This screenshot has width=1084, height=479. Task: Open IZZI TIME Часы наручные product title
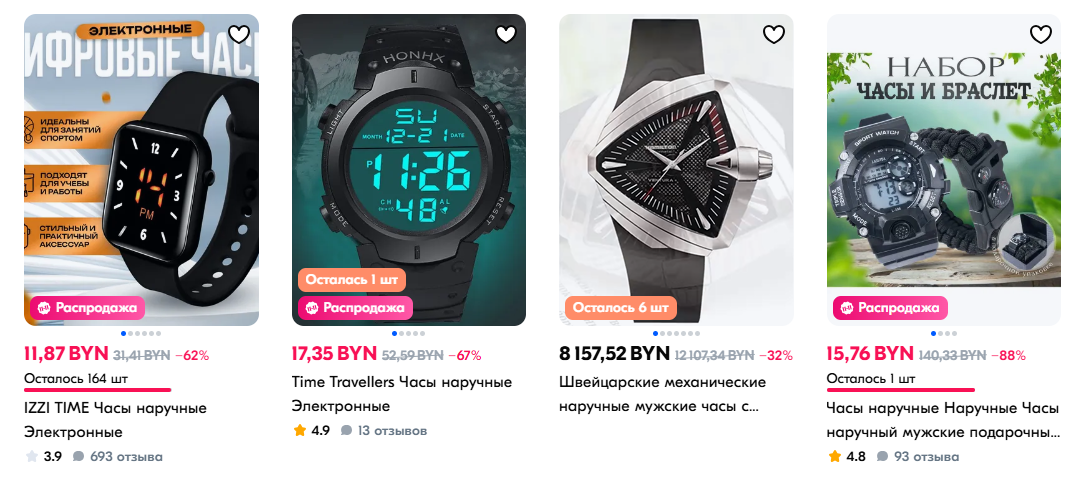[115, 420]
